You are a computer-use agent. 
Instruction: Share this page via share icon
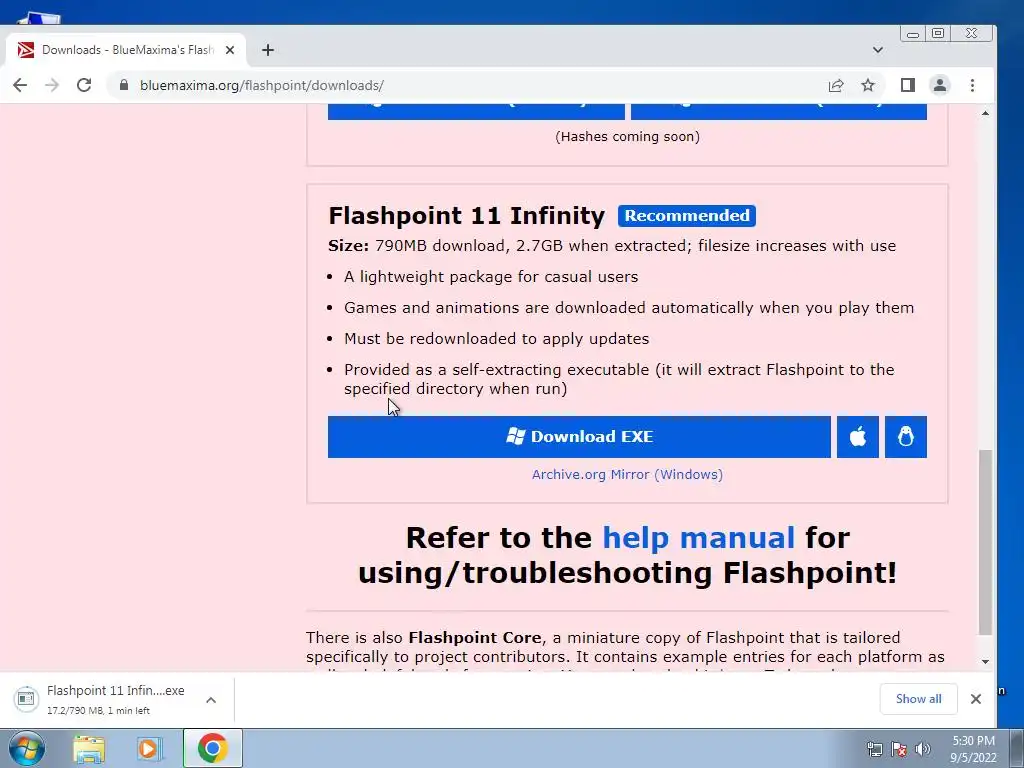(x=836, y=85)
